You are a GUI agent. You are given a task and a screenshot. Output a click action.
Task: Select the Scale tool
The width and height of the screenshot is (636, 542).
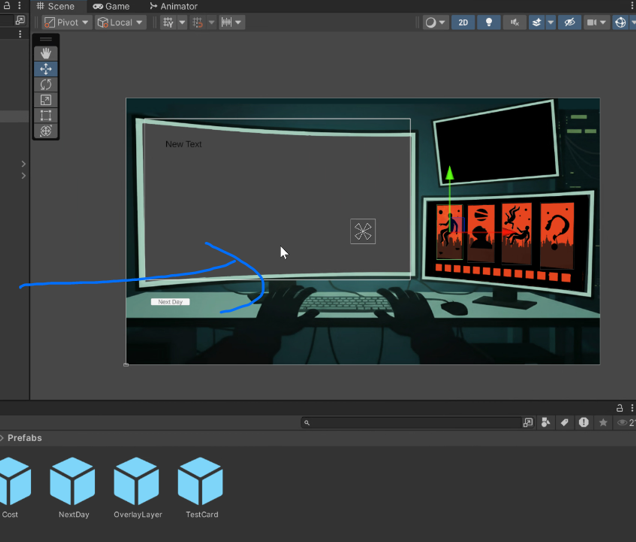[x=46, y=100]
